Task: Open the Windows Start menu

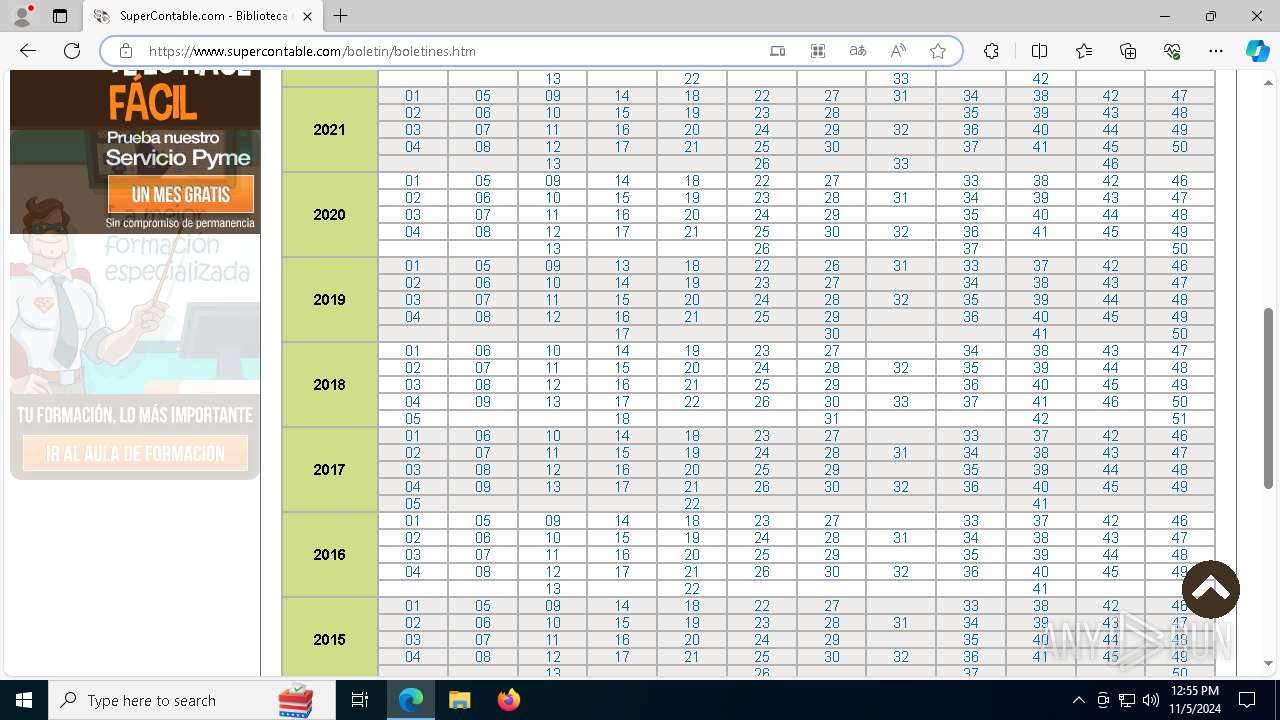Action: (x=24, y=700)
